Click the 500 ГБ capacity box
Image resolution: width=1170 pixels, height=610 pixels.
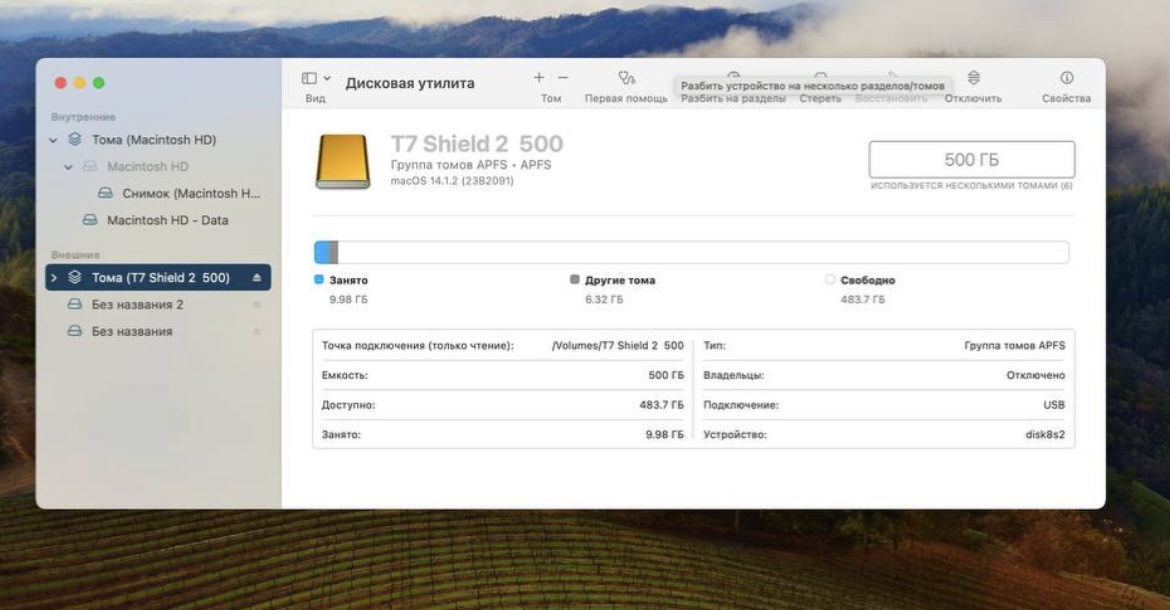(x=972, y=160)
